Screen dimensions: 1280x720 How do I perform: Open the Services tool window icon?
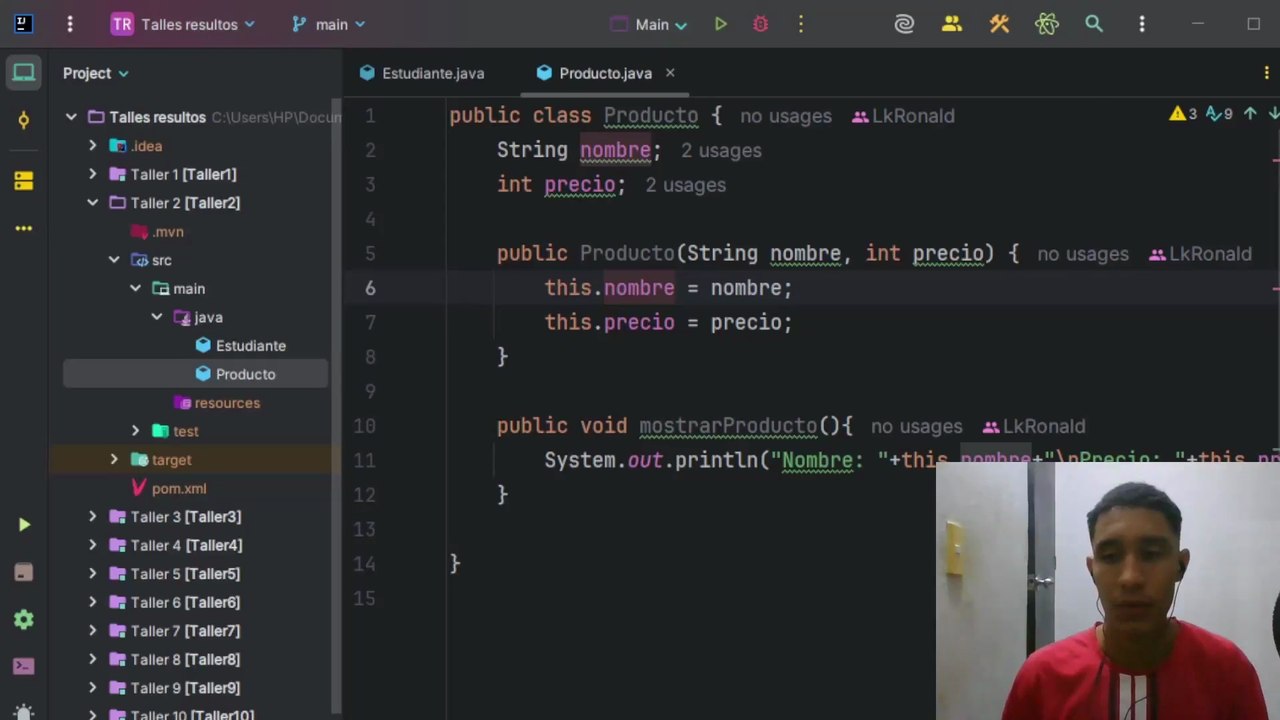(24, 620)
